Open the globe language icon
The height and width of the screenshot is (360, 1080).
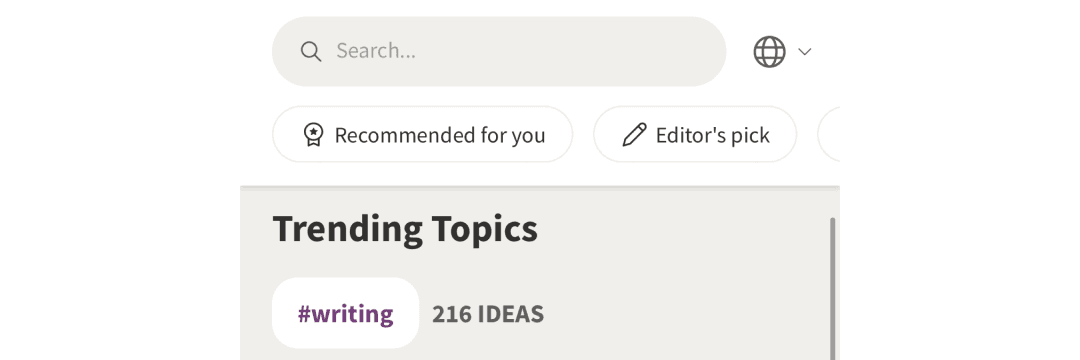point(769,52)
